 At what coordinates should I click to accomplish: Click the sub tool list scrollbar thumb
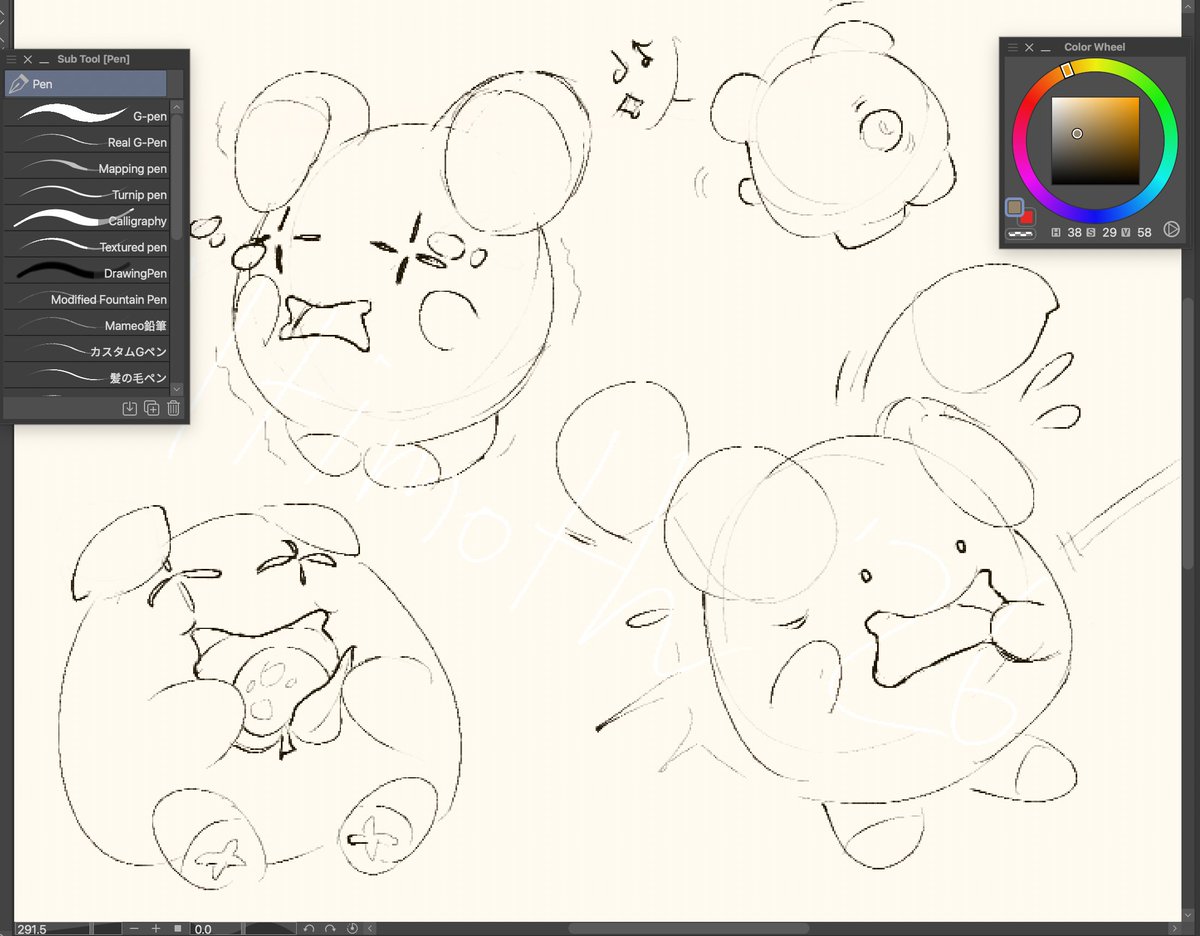(x=177, y=176)
